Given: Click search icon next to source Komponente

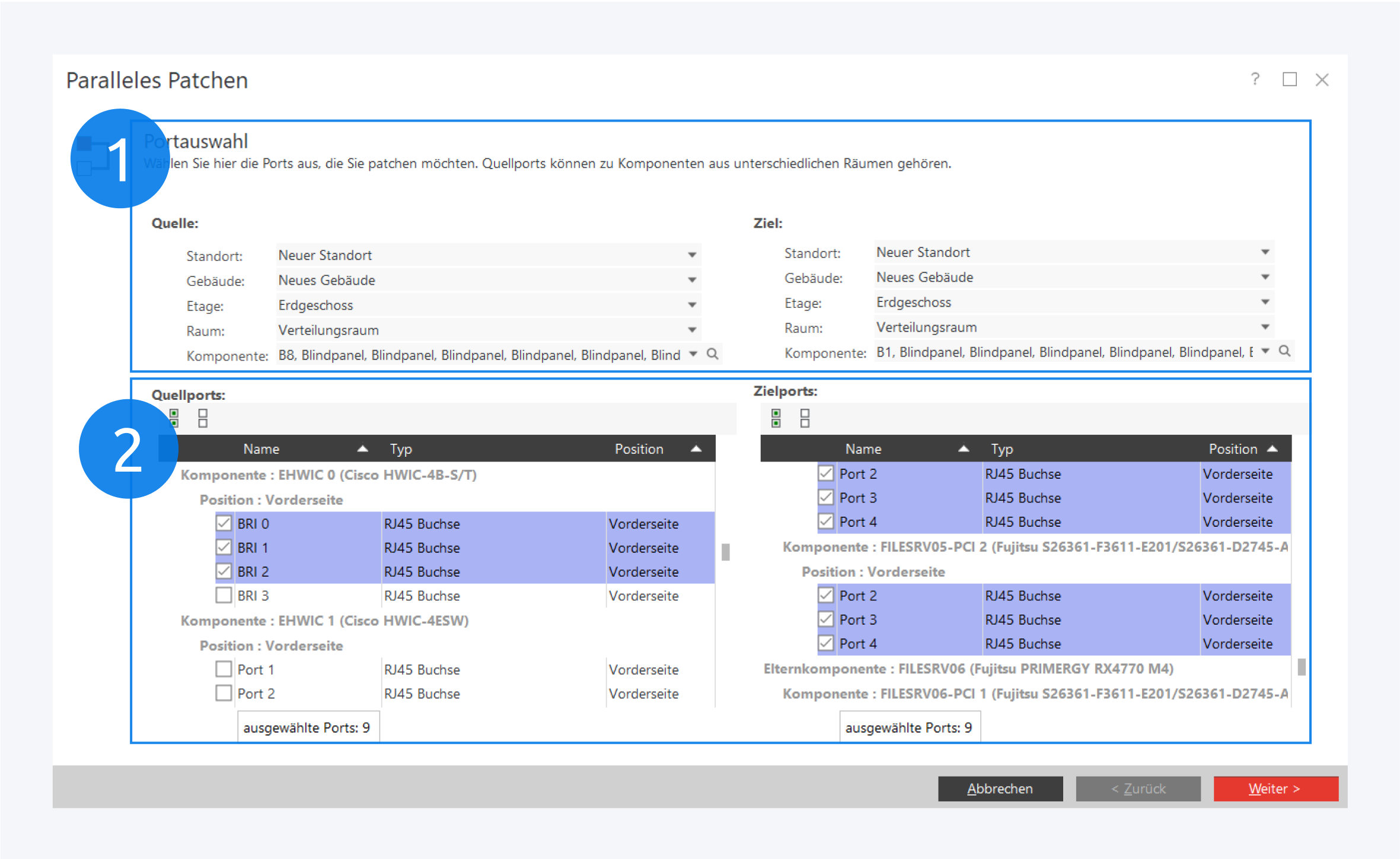Looking at the screenshot, I should 713,354.
